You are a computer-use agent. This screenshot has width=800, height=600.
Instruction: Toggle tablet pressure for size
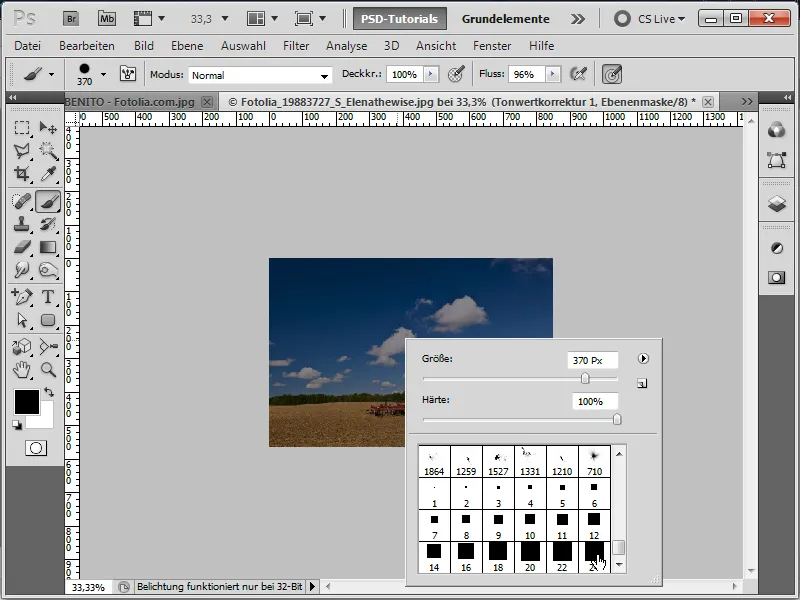point(612,74)
